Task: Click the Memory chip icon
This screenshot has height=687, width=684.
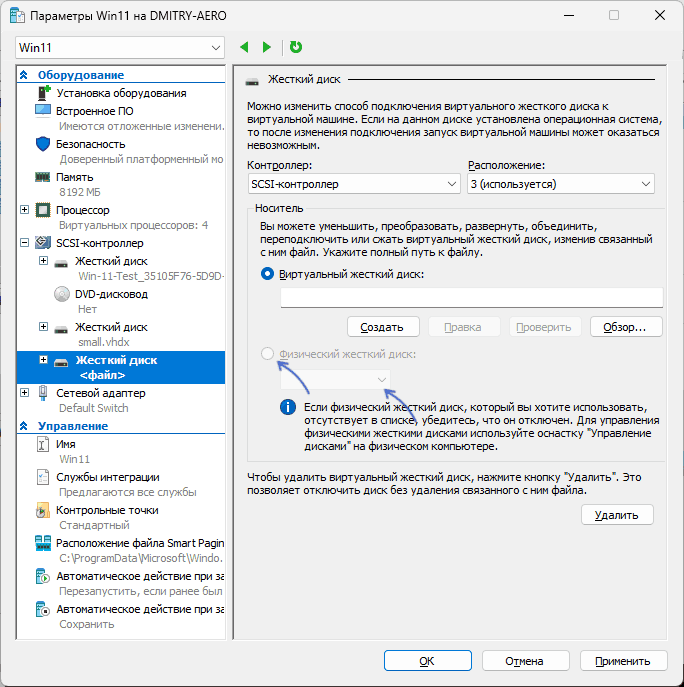Action: [43, 177]
